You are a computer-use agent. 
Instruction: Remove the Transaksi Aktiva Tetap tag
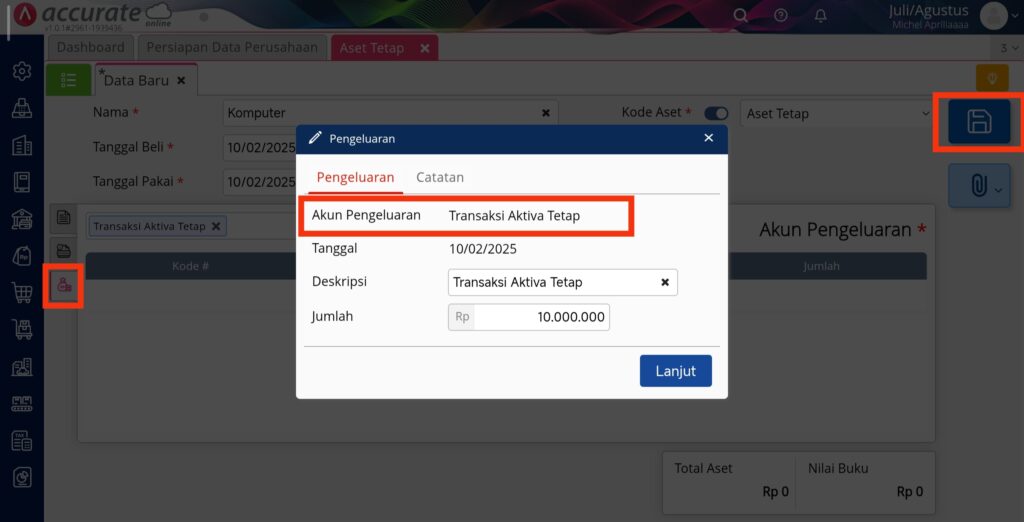216,226
